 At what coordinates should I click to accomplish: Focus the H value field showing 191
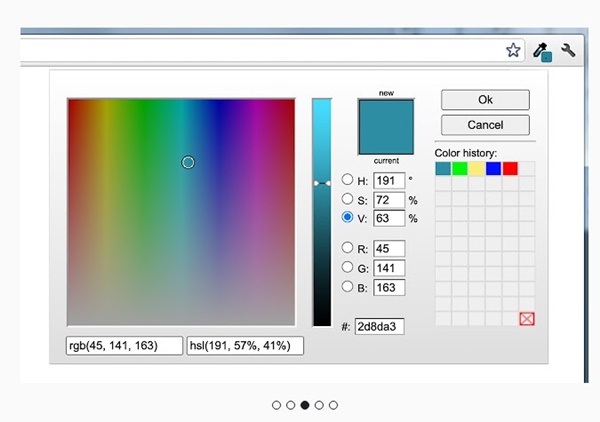point(389,181)
